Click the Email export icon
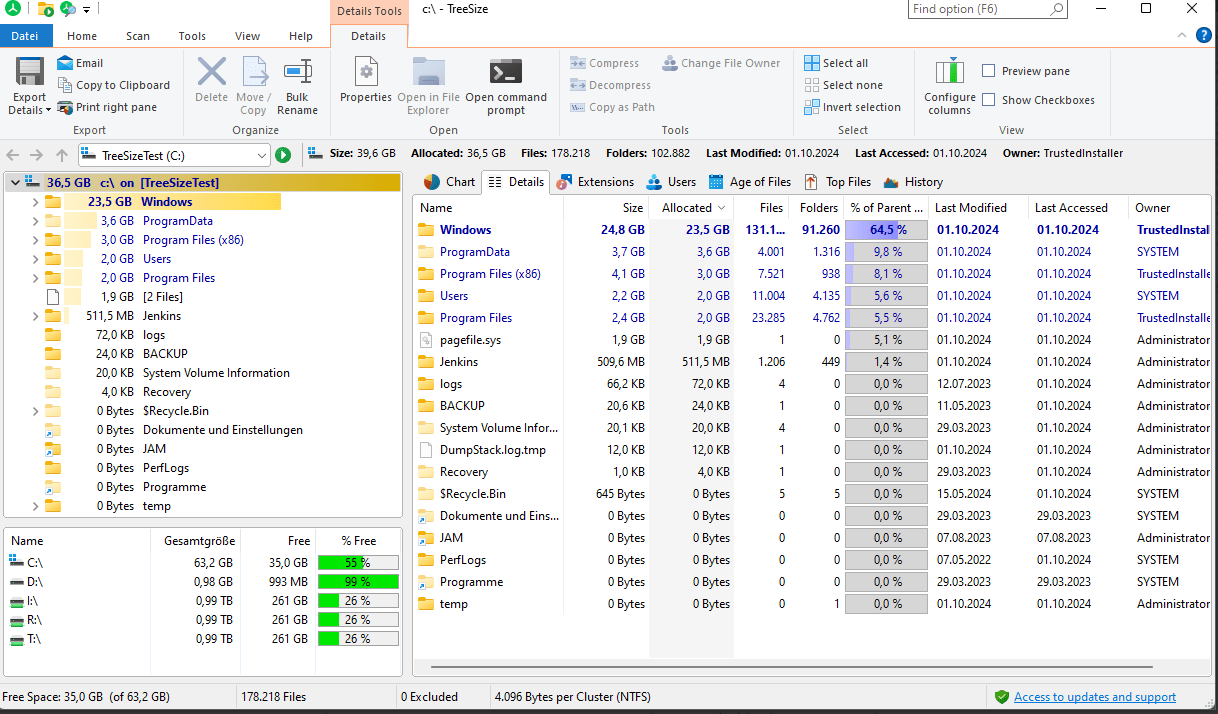 coord(66,63)
